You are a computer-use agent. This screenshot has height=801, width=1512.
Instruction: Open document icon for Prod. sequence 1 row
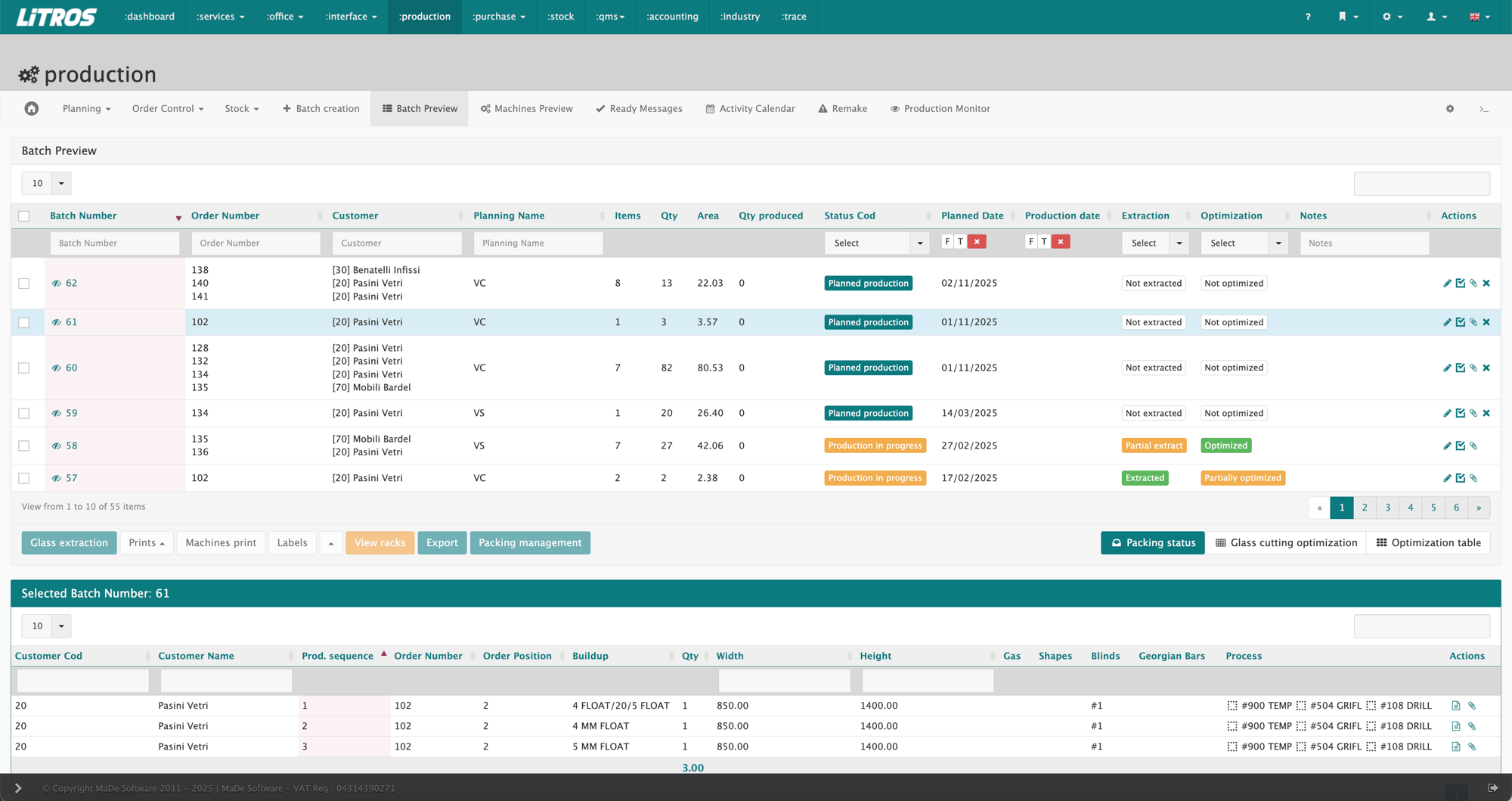1456,706
